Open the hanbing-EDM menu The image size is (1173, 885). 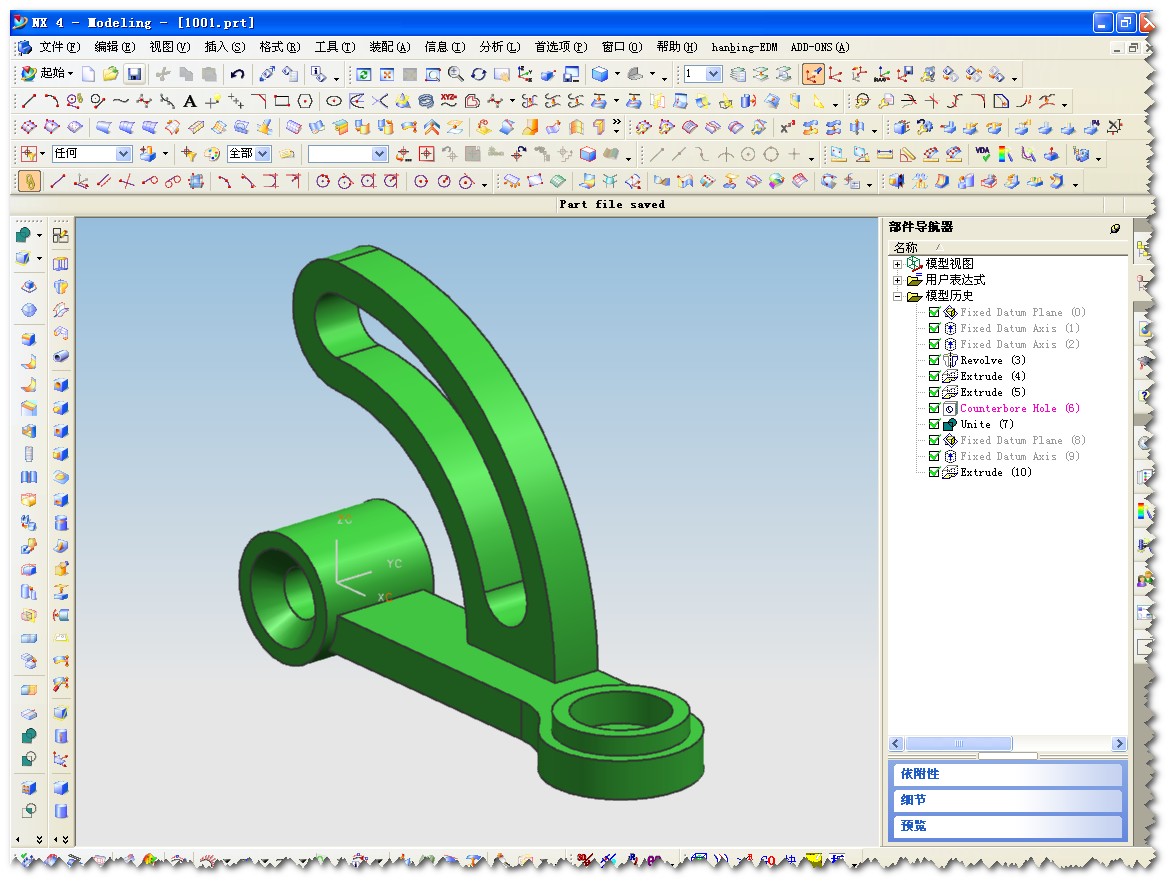[x=744, y=47]
